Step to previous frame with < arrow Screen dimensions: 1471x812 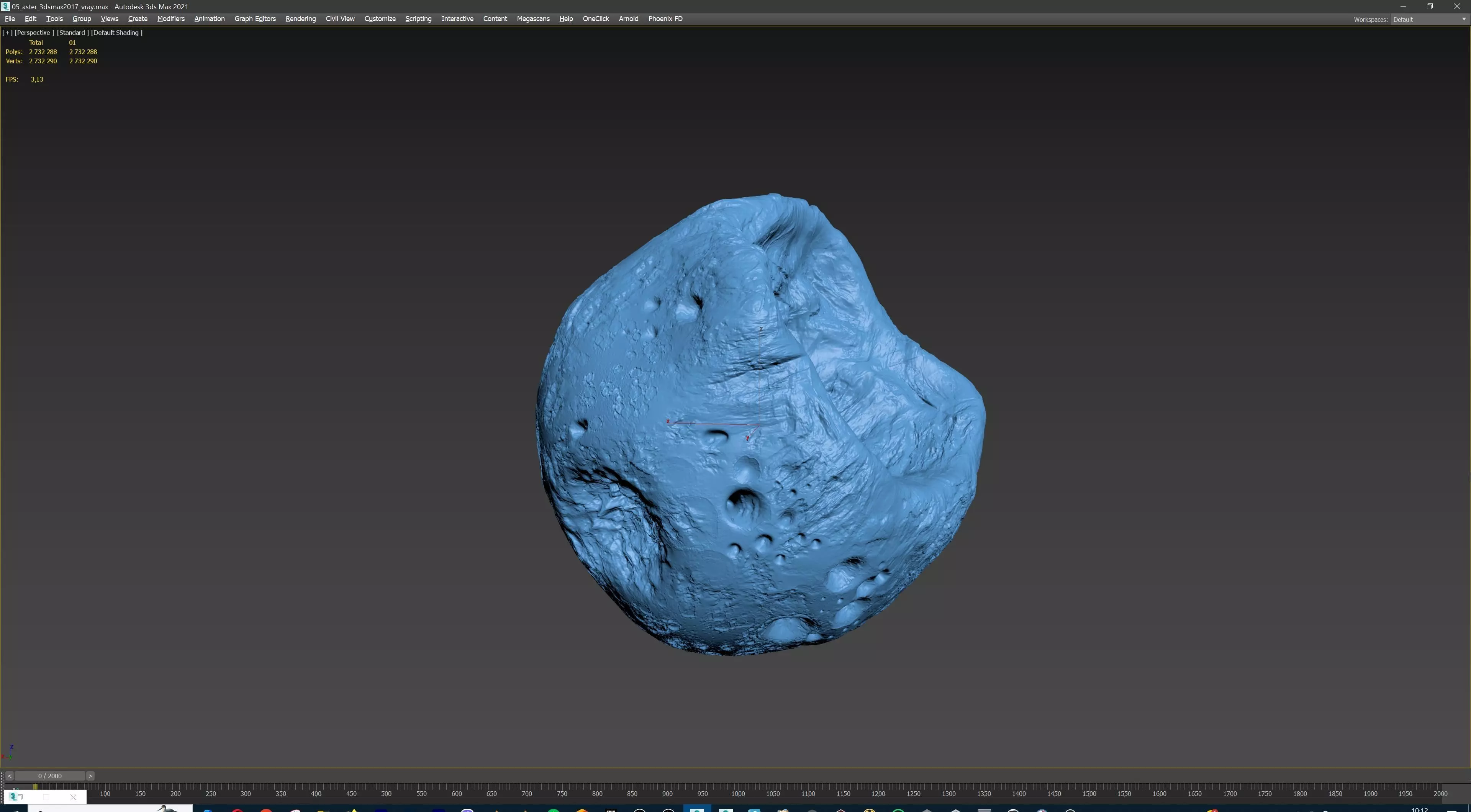tap(9, 776)
